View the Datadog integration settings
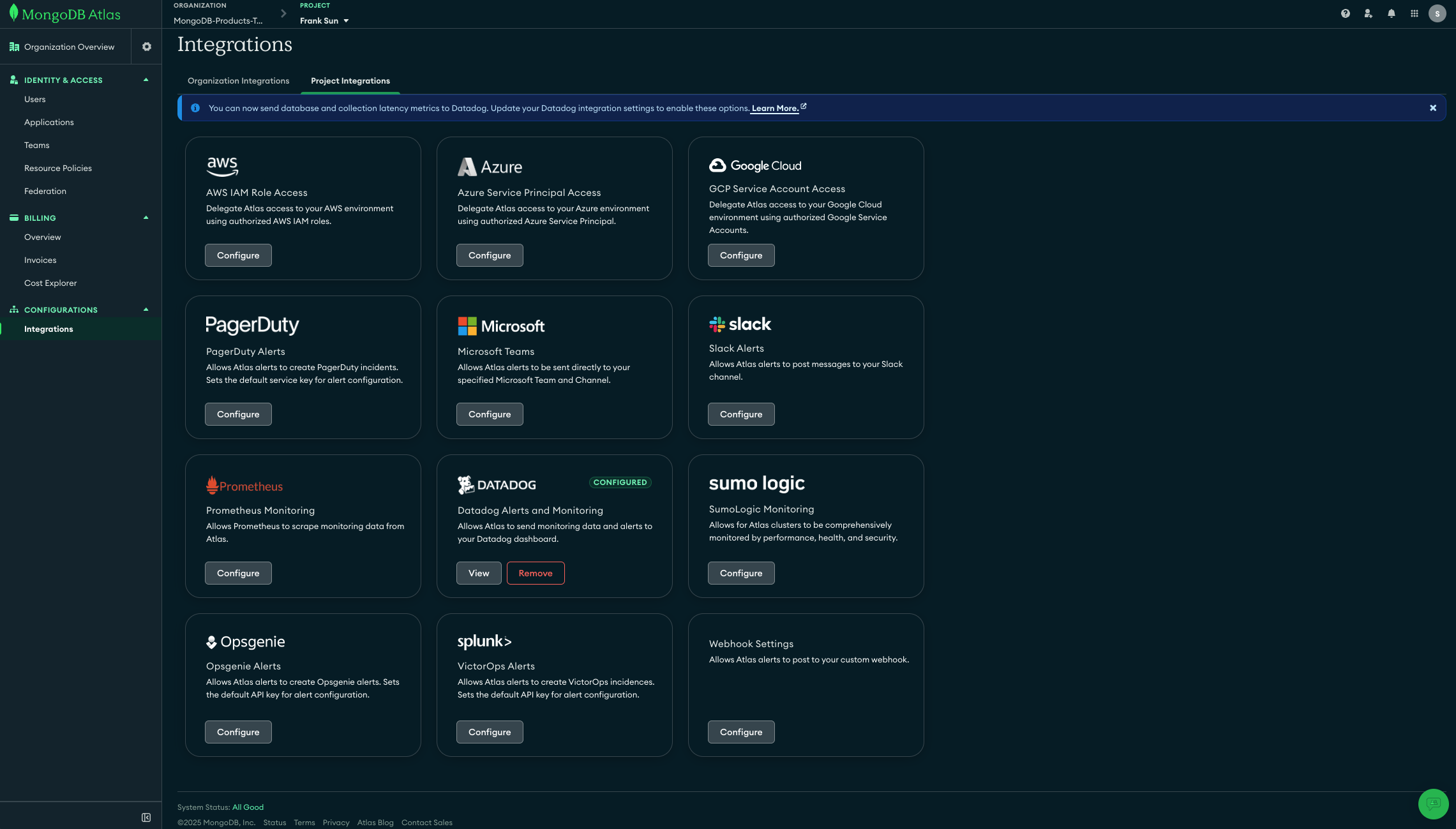Viewport: 1456px width, 829px height. (x=478, y=573)
